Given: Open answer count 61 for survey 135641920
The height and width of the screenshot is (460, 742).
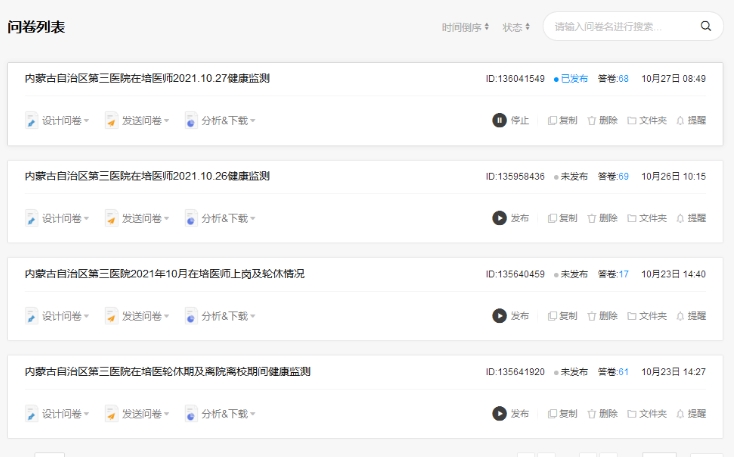Looking at the screenshot, I should pos(623,372).
